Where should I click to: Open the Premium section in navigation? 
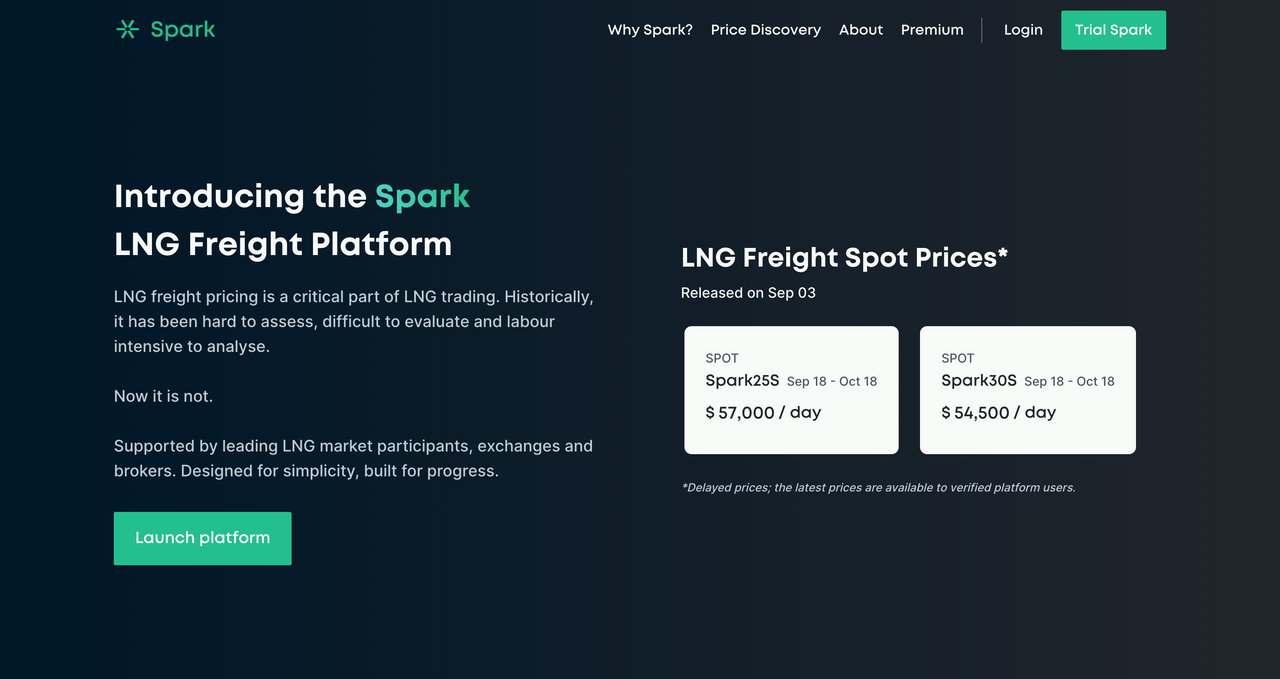pyautogui.click(x=932, y=30)
